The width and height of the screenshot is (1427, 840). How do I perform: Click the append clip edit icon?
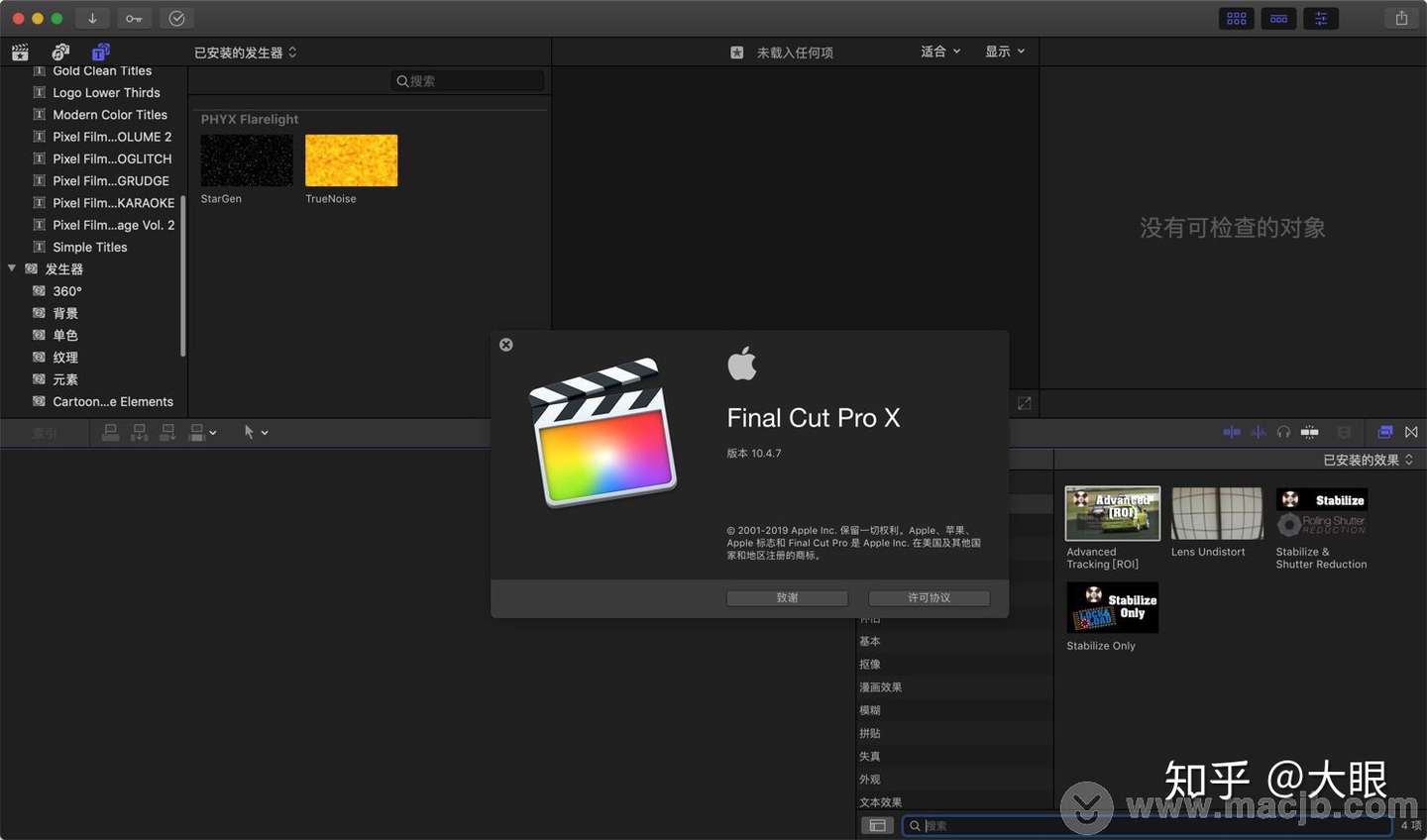click(x=168, y=432)
